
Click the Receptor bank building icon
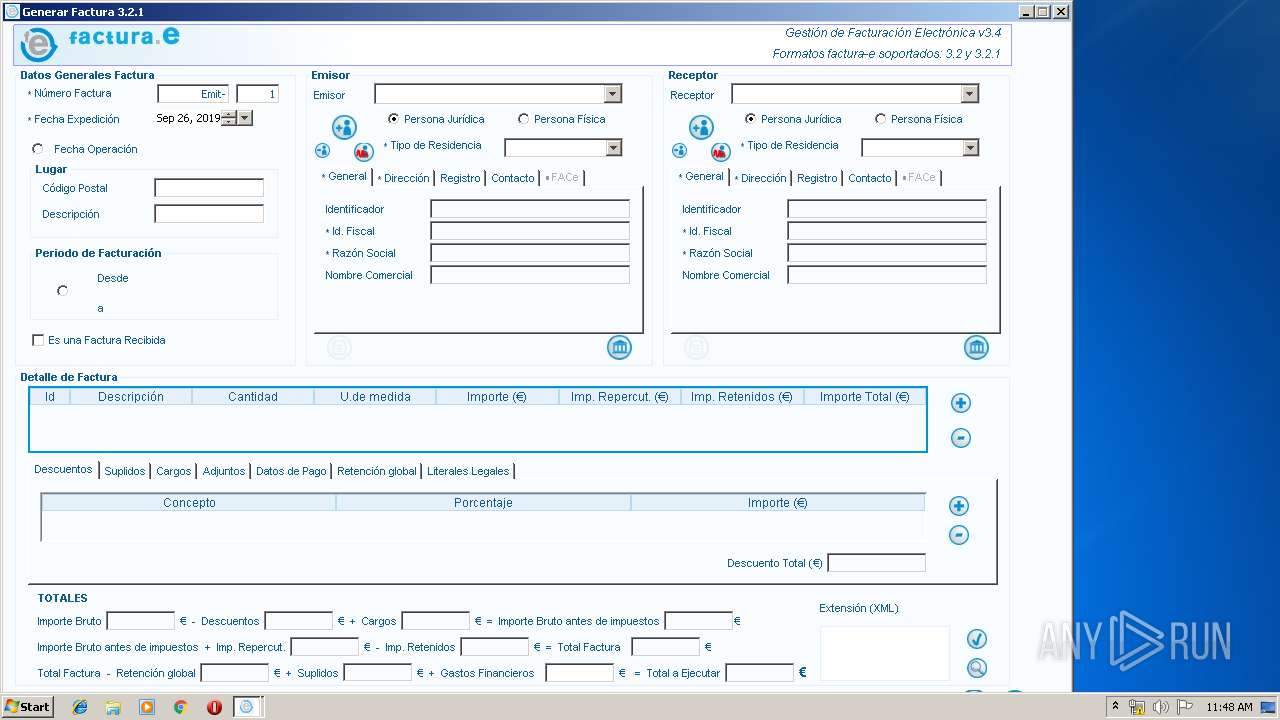[976, 347]
